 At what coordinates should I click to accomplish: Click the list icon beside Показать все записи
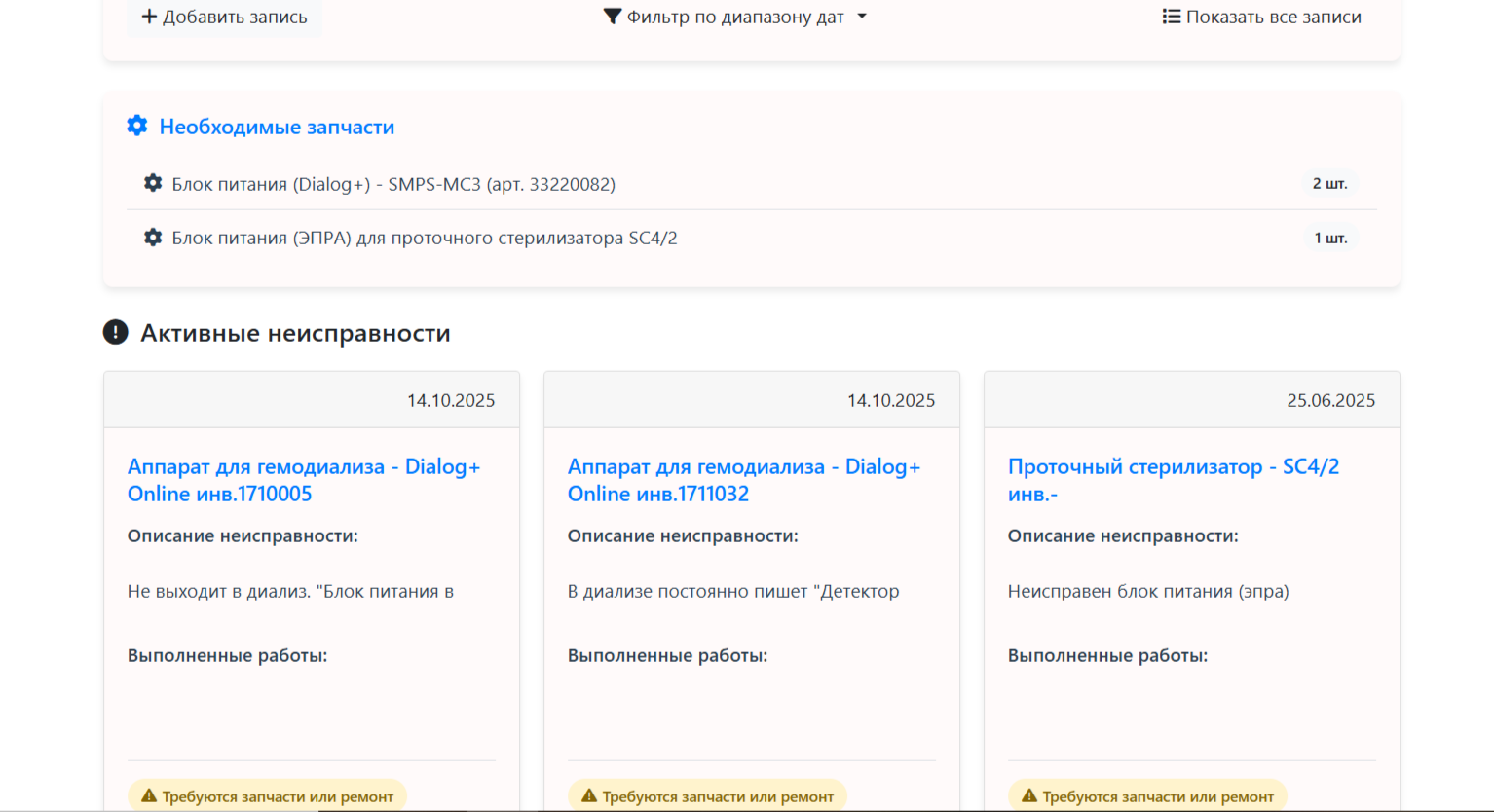click(1172, 17)
